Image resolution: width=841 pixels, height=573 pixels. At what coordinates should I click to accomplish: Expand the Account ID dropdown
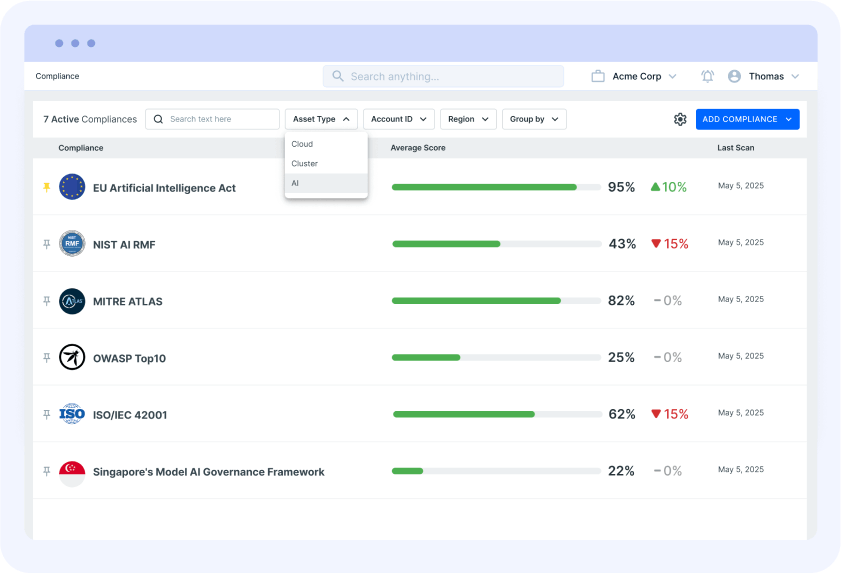pyautogui.click(x=398, y=119)
